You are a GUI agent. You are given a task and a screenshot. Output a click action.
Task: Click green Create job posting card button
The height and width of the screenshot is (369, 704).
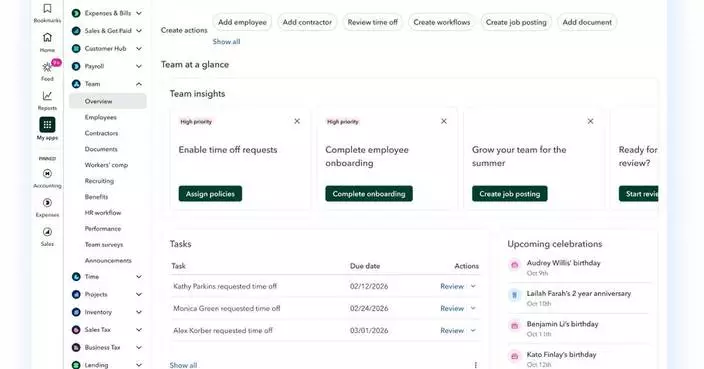pyautogui.click(x=510, y=194)
